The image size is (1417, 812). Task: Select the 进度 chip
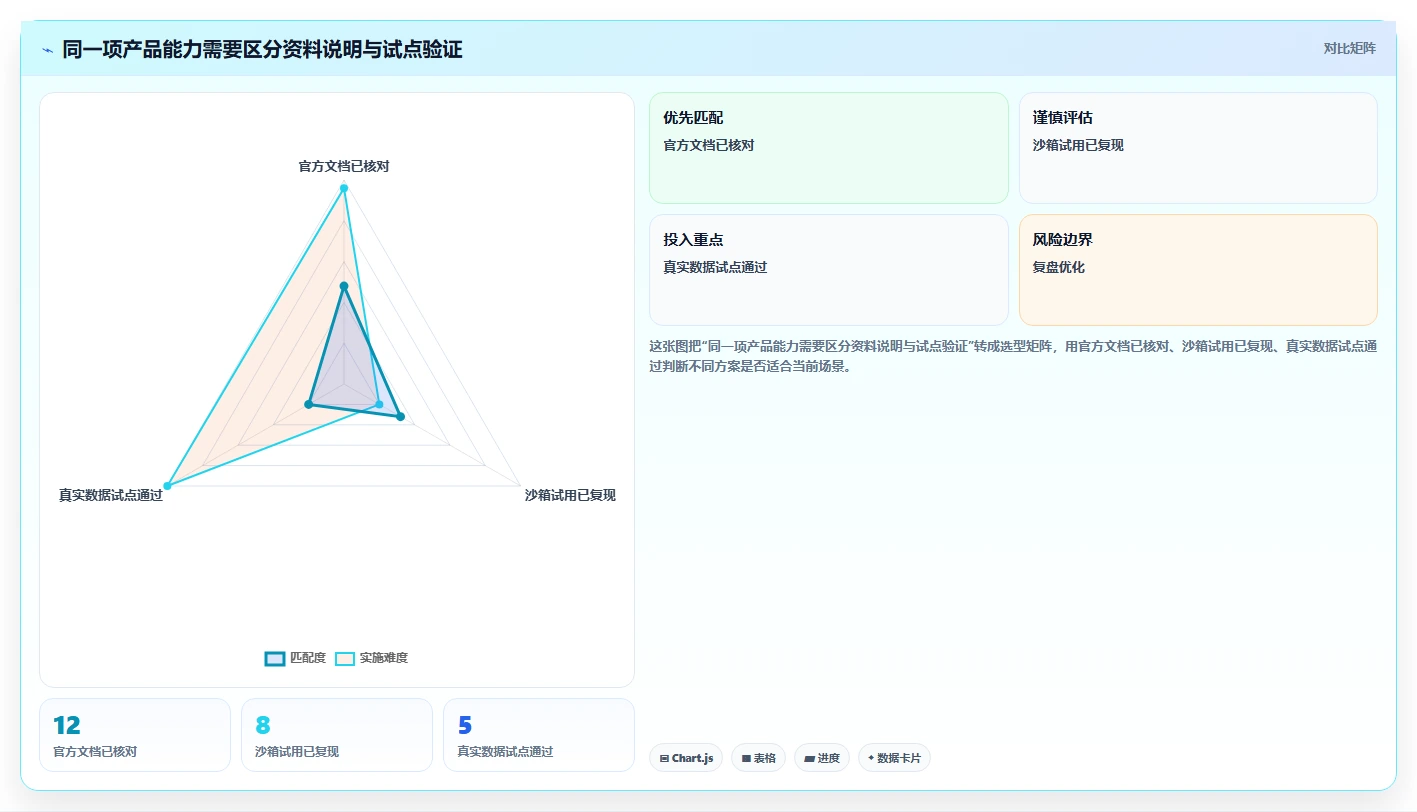[x=822, y=758]
